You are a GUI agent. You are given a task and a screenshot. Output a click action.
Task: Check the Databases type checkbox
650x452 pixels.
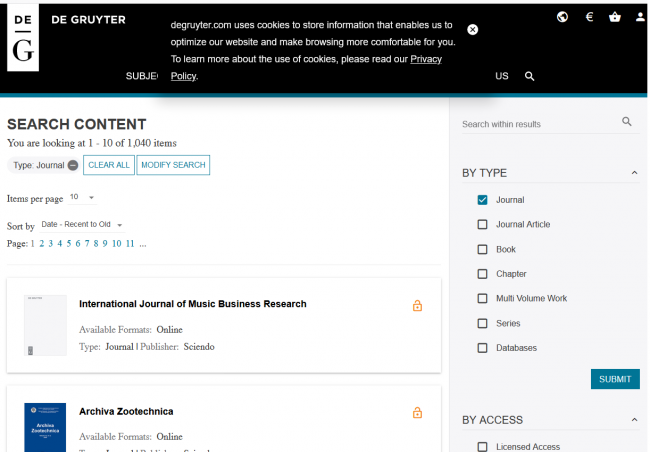click(483, 348)
